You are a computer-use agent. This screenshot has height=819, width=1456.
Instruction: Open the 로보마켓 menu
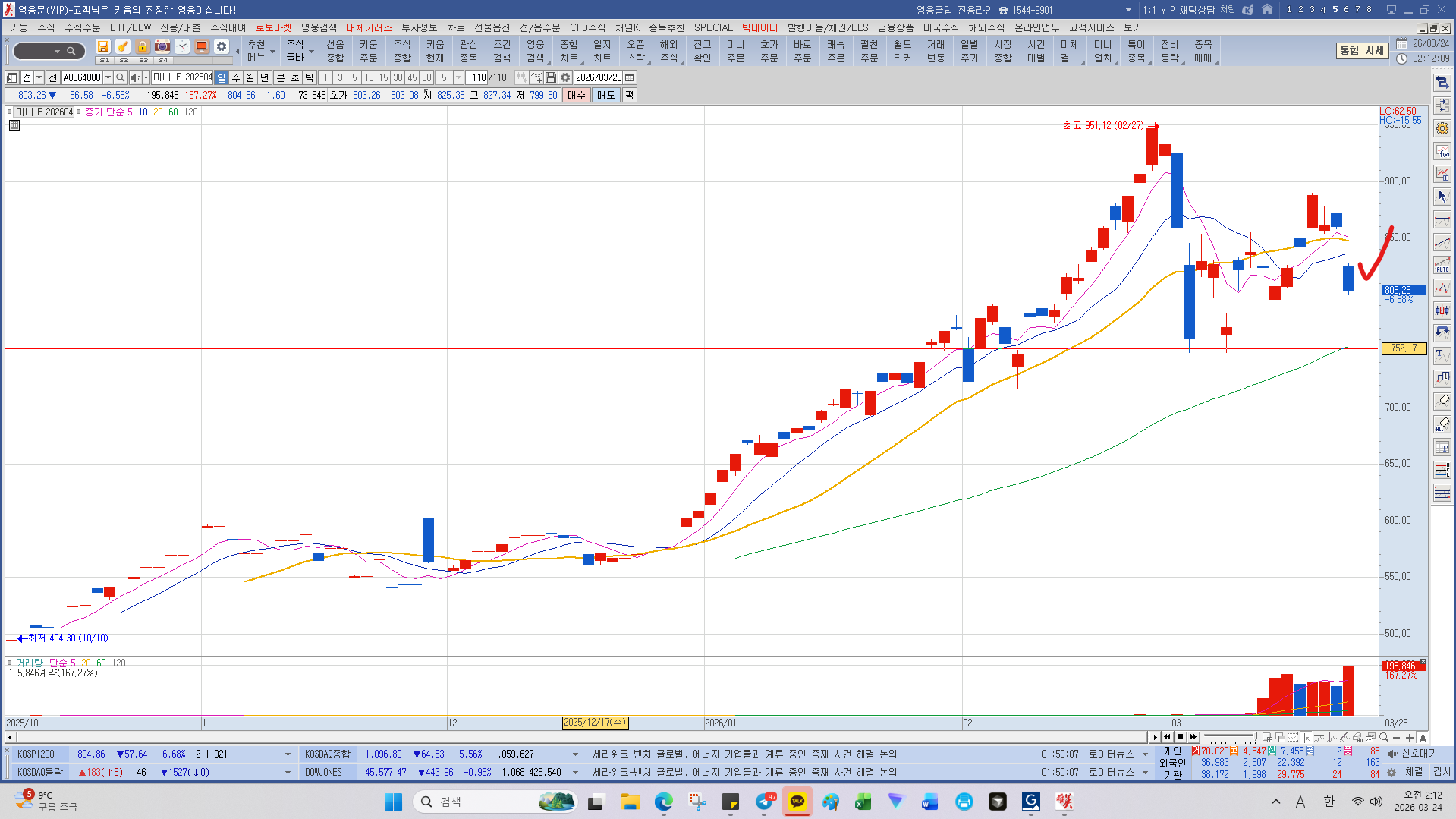tap(273, 27)
